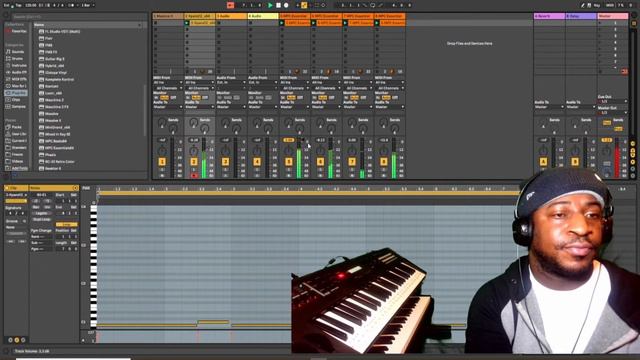Select the B Delay return track header

581,16
